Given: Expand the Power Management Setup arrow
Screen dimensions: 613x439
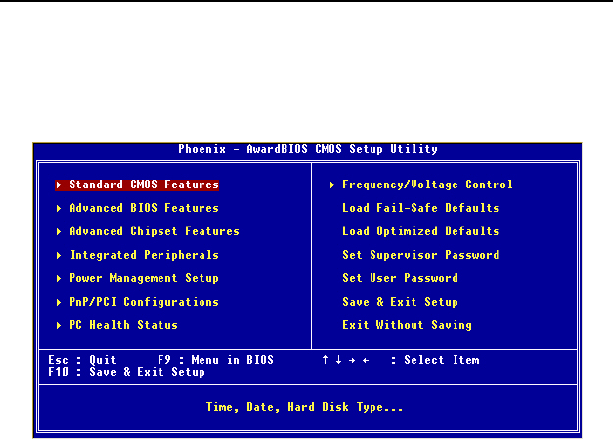Looking at the screenshot, I should pyautogui.click(x=60, y=278).
